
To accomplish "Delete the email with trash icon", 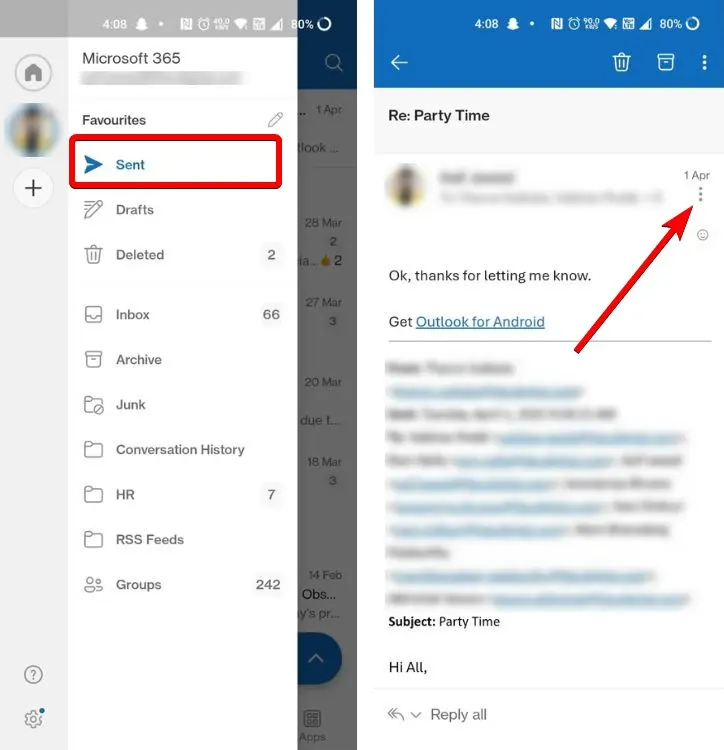I will point(621,62).
